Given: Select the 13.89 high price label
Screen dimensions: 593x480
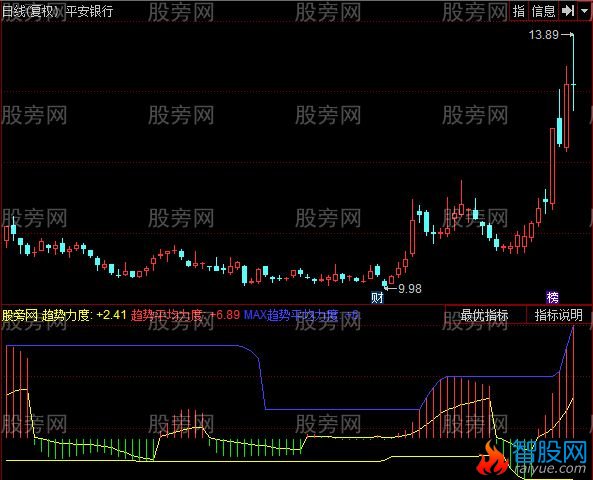Looking at the screenshot, I should (x=543, y=35).
